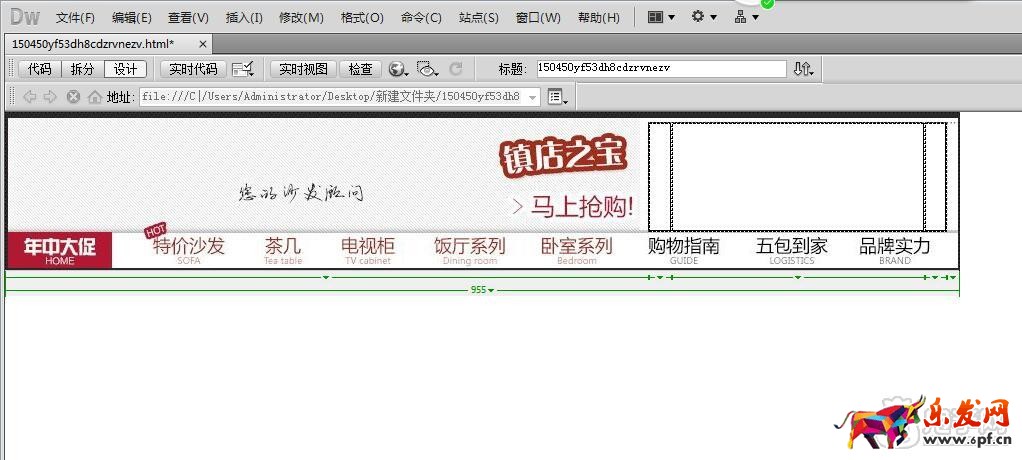This screenshot has height=460, width=1022.
Task: Click the stop loading icon in address bar
Action: click(x=73, y=97)
